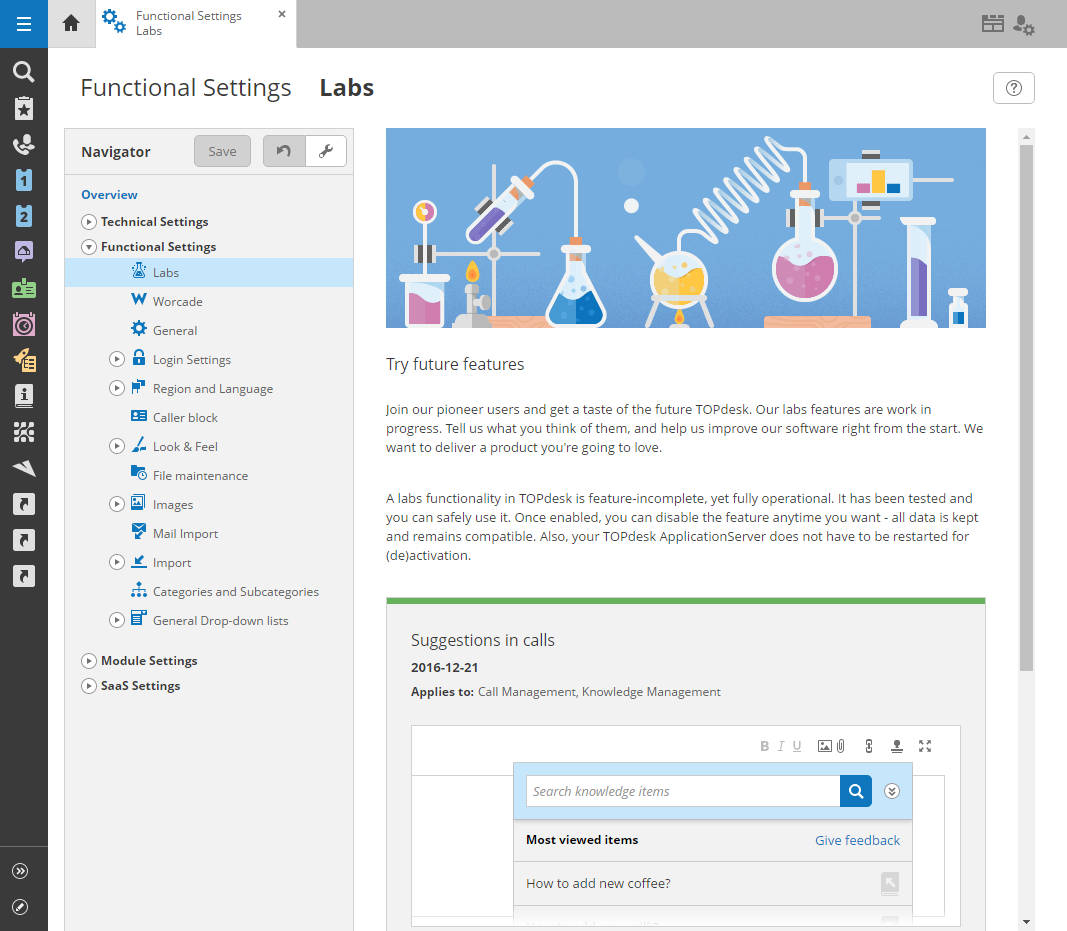Expand the Technical Settings node

point(89,222)
